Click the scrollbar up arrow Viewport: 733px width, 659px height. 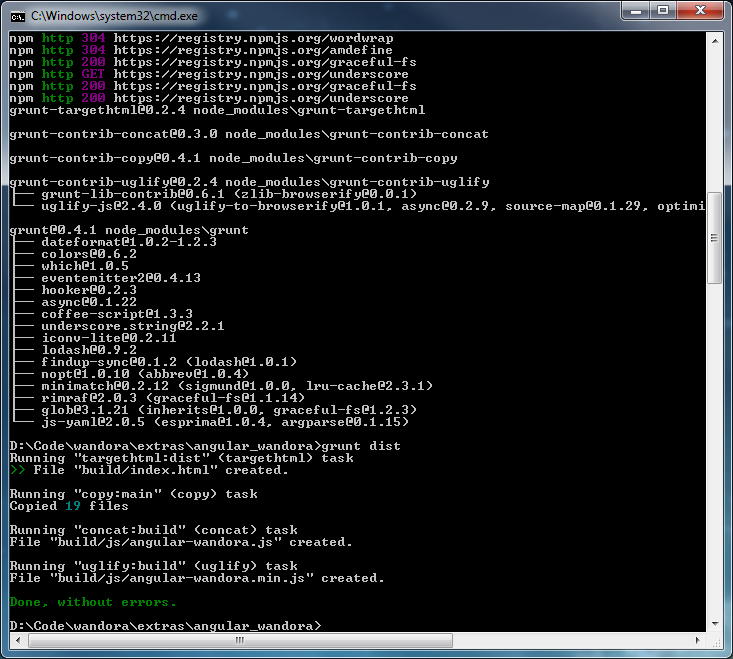click(715, 39)
